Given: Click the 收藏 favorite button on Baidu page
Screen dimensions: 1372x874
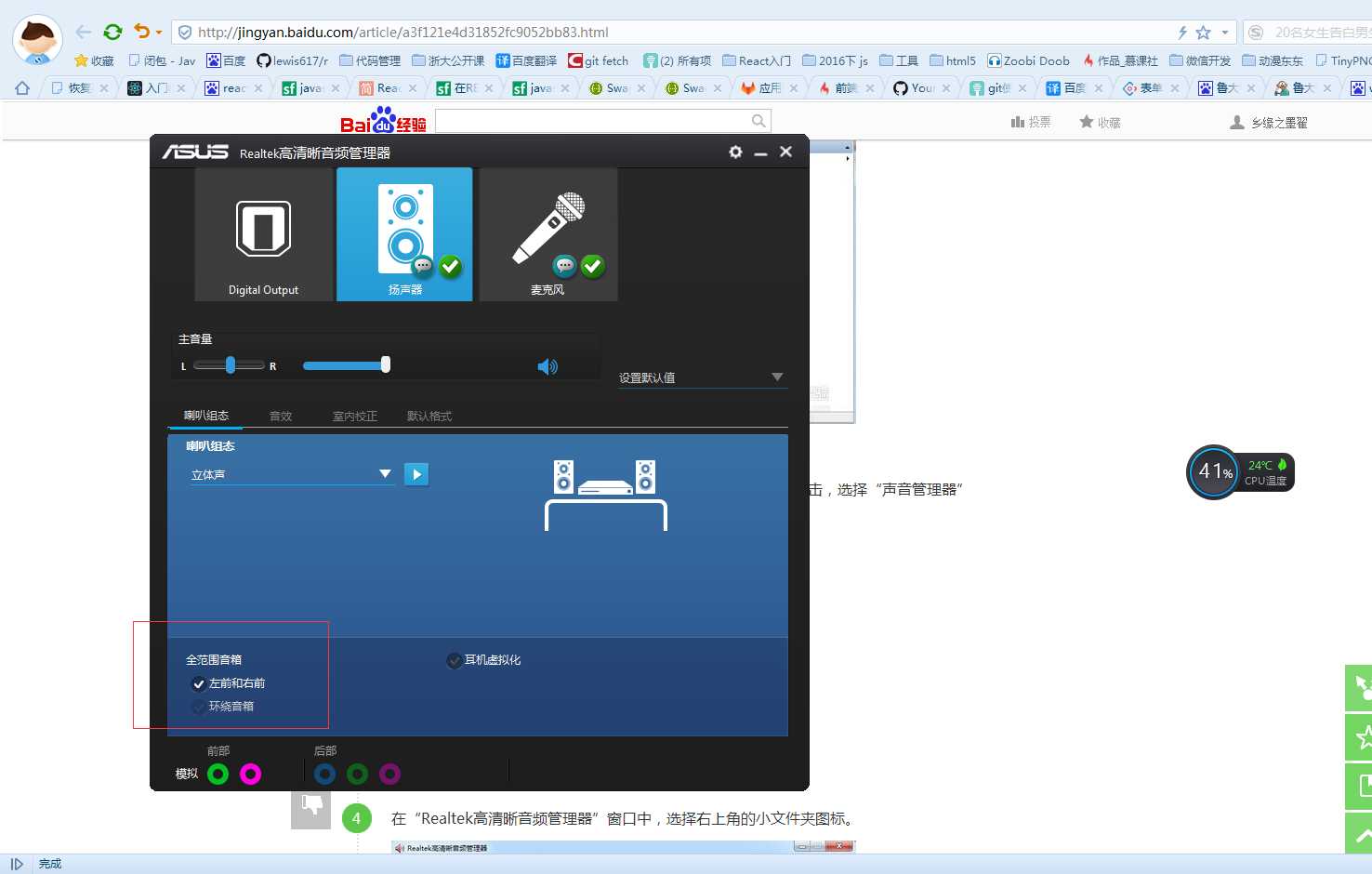Looking at the screenshot, I should [1100, 122].
